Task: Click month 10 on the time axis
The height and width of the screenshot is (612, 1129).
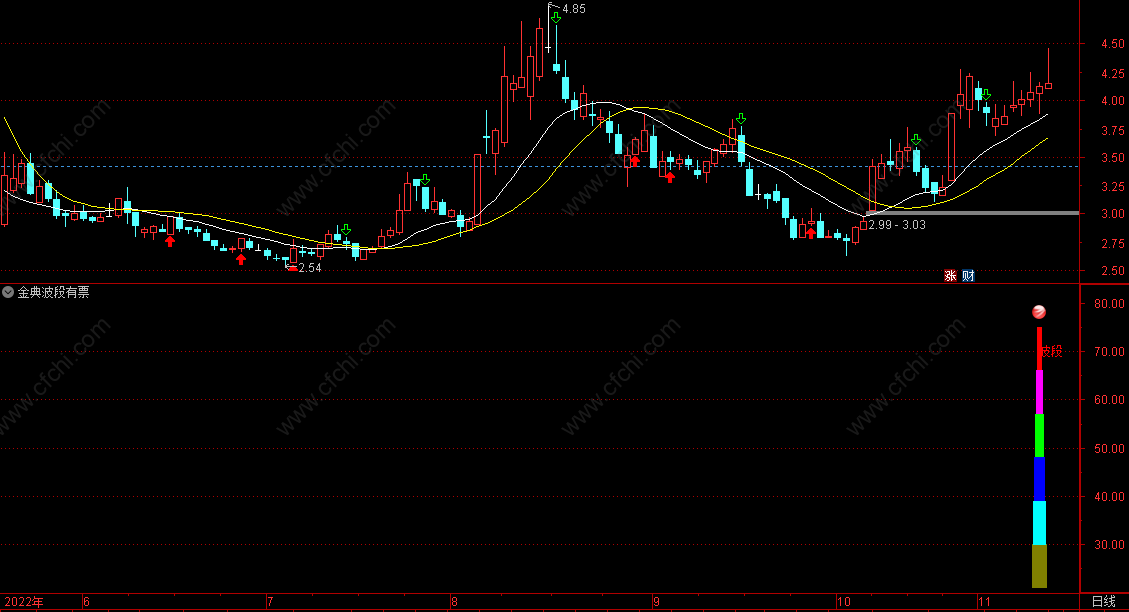Action: click(x=843, y=602)
